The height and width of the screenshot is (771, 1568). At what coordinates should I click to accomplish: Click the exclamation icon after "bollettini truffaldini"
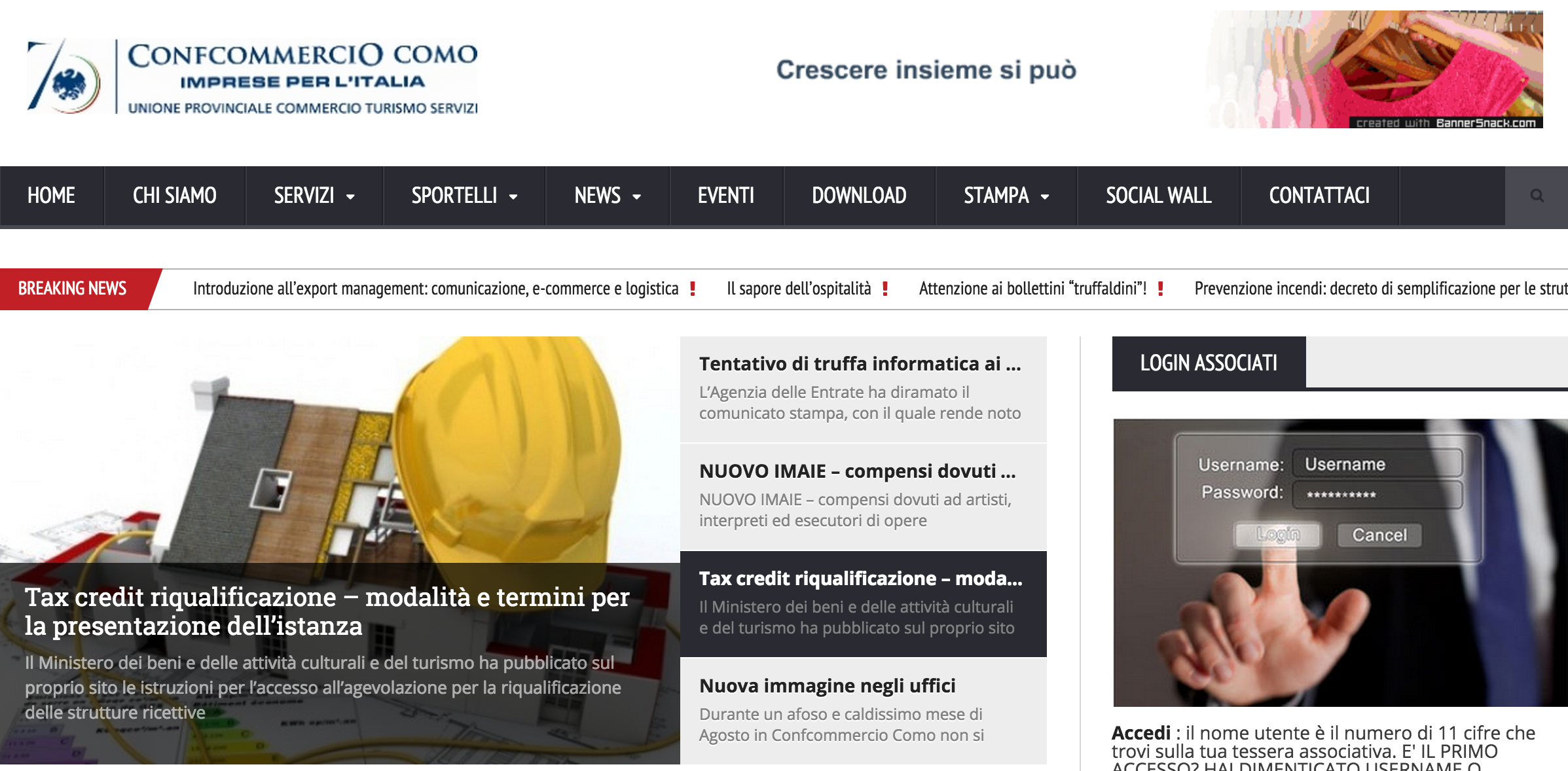[1159, 288]
